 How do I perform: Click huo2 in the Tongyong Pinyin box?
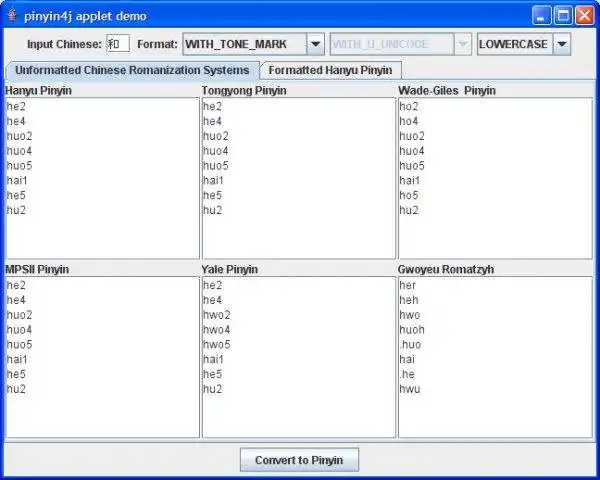[216, 136]
